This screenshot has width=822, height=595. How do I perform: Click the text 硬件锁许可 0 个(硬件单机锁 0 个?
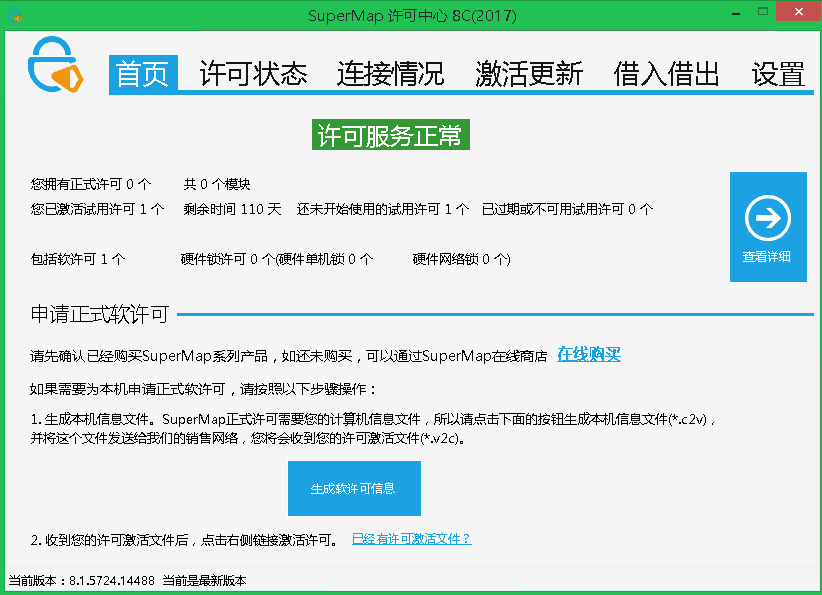277,259
